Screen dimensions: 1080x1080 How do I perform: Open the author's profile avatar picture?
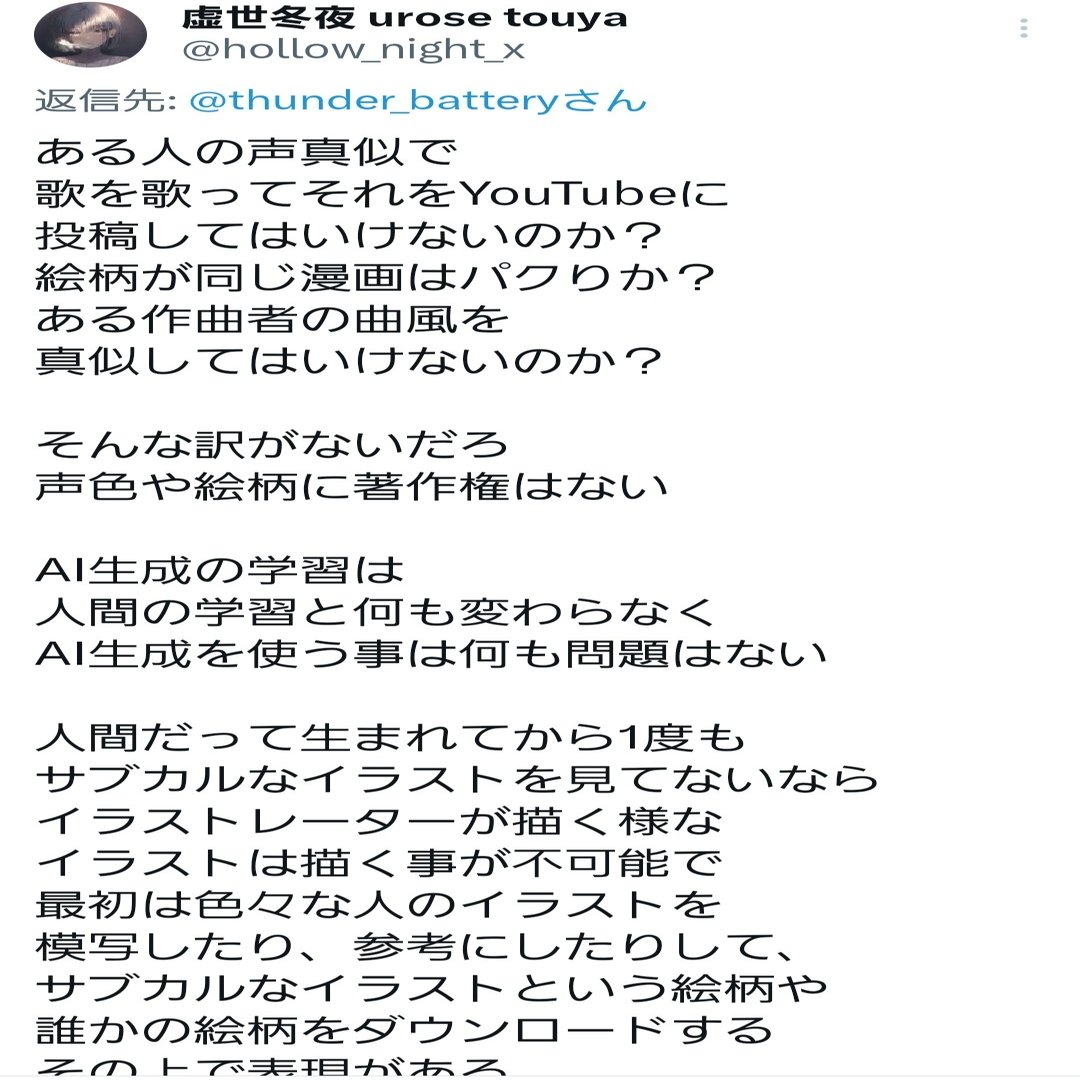[x=90, y=34]
